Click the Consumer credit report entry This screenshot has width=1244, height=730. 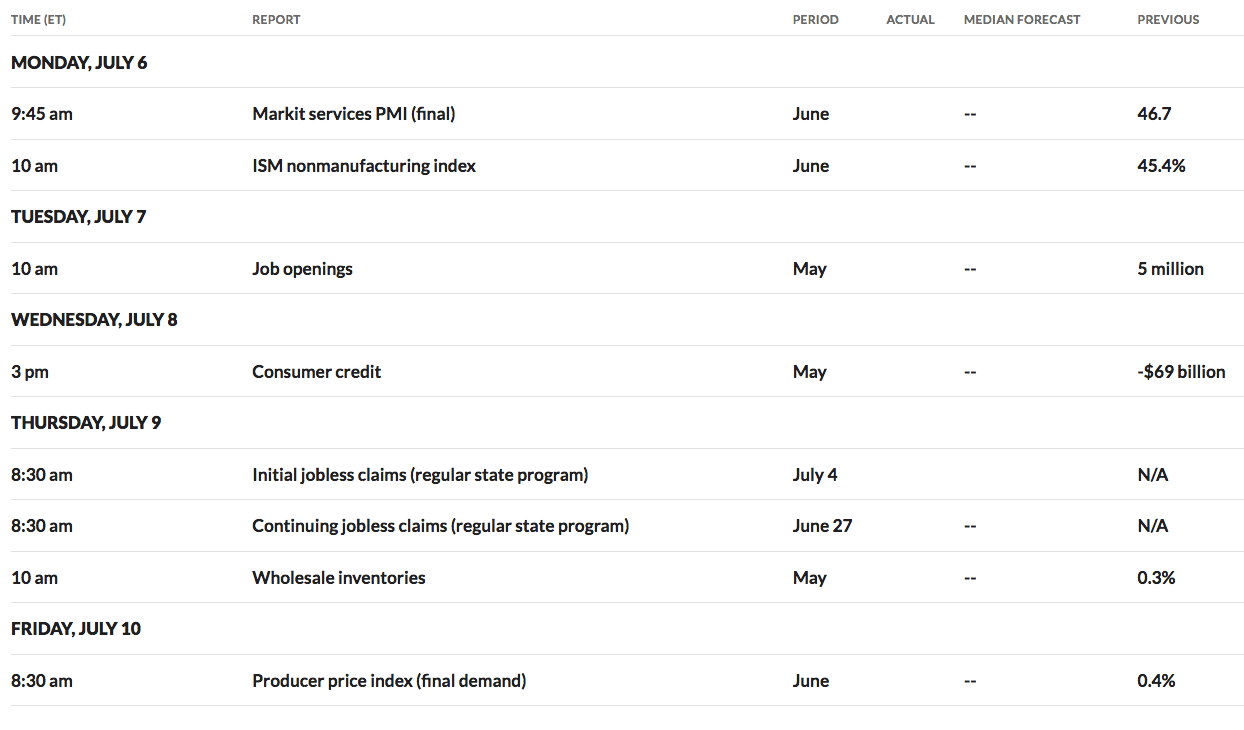coord(316,372)
